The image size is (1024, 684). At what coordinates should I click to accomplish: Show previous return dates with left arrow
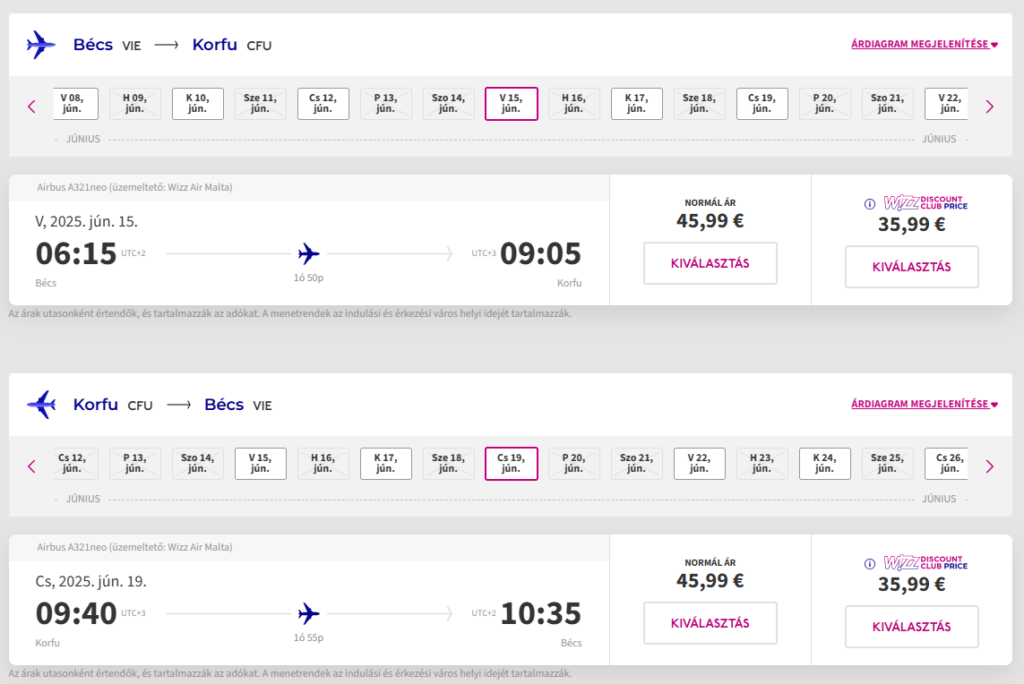click(31, 466)
